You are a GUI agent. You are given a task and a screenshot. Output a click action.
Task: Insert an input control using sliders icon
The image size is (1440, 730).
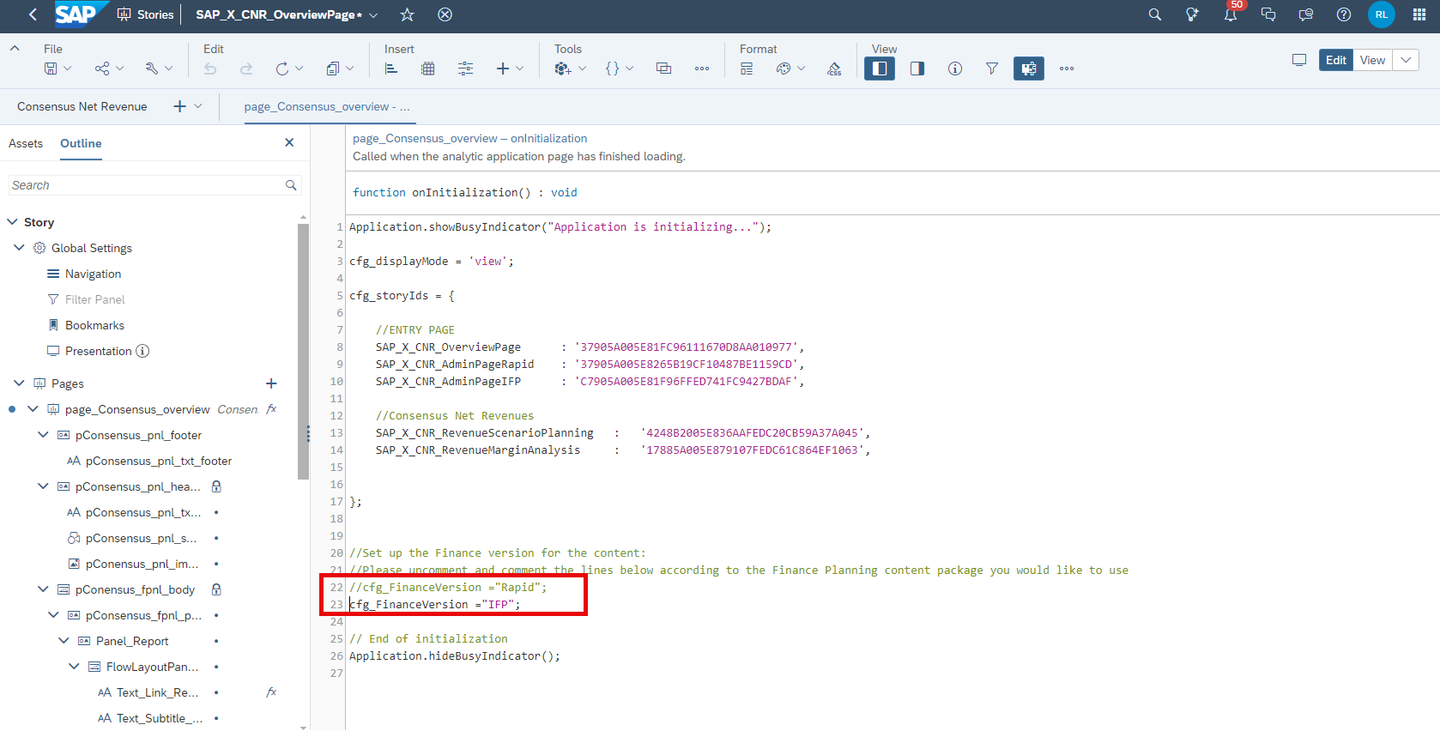pyautogui.click(x=466, y=68)
